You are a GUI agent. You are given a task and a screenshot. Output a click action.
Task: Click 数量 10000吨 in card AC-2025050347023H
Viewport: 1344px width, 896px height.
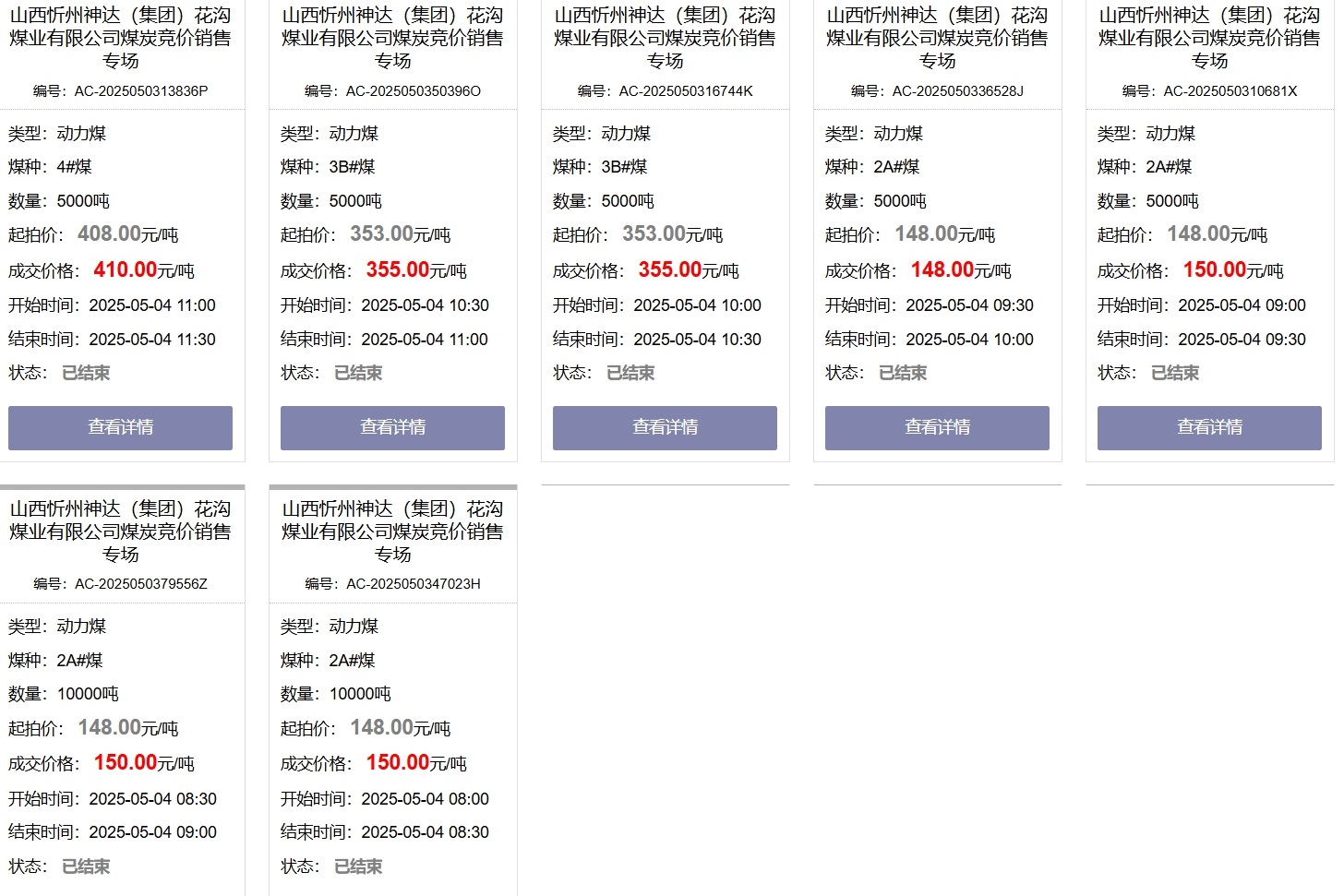(x=336, y=694)
